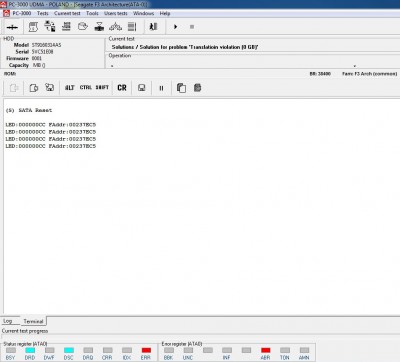Viewport: 400px width, 362px height.
Task: Click the save log terminal icon
Action: click(x=50, y=87)
